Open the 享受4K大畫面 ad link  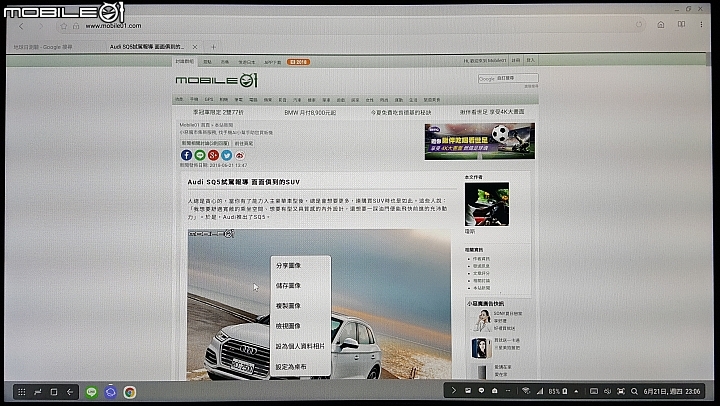click(492, 112)
